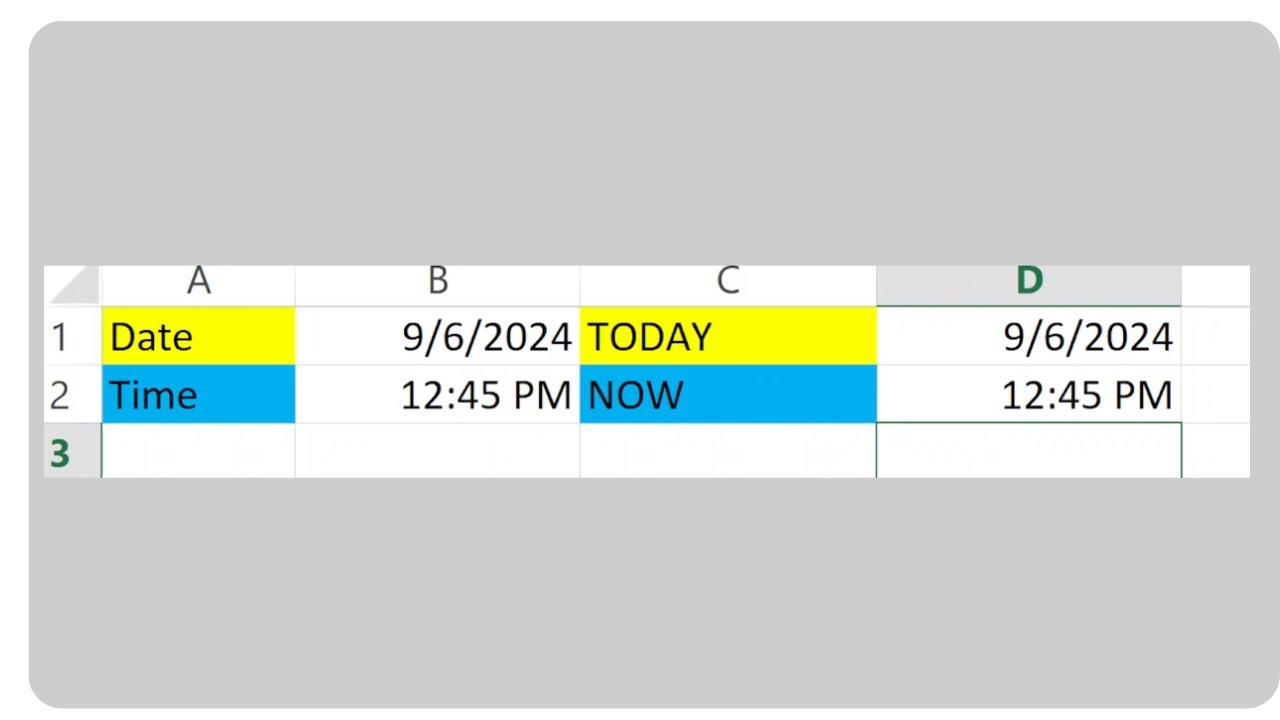
Task: Select row 2 header
Action: [61, 395]
